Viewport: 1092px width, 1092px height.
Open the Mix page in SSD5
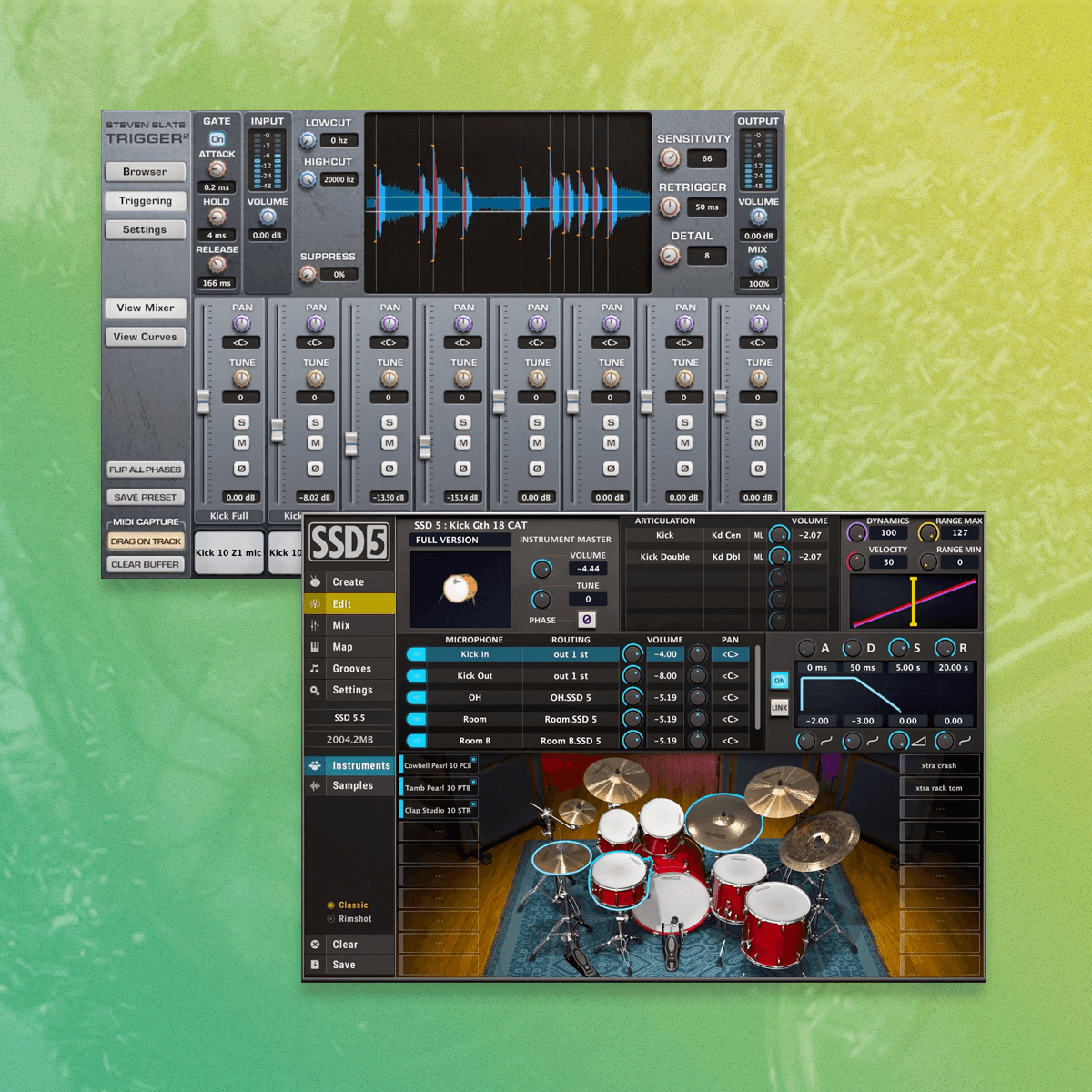[x=349, y=626]
